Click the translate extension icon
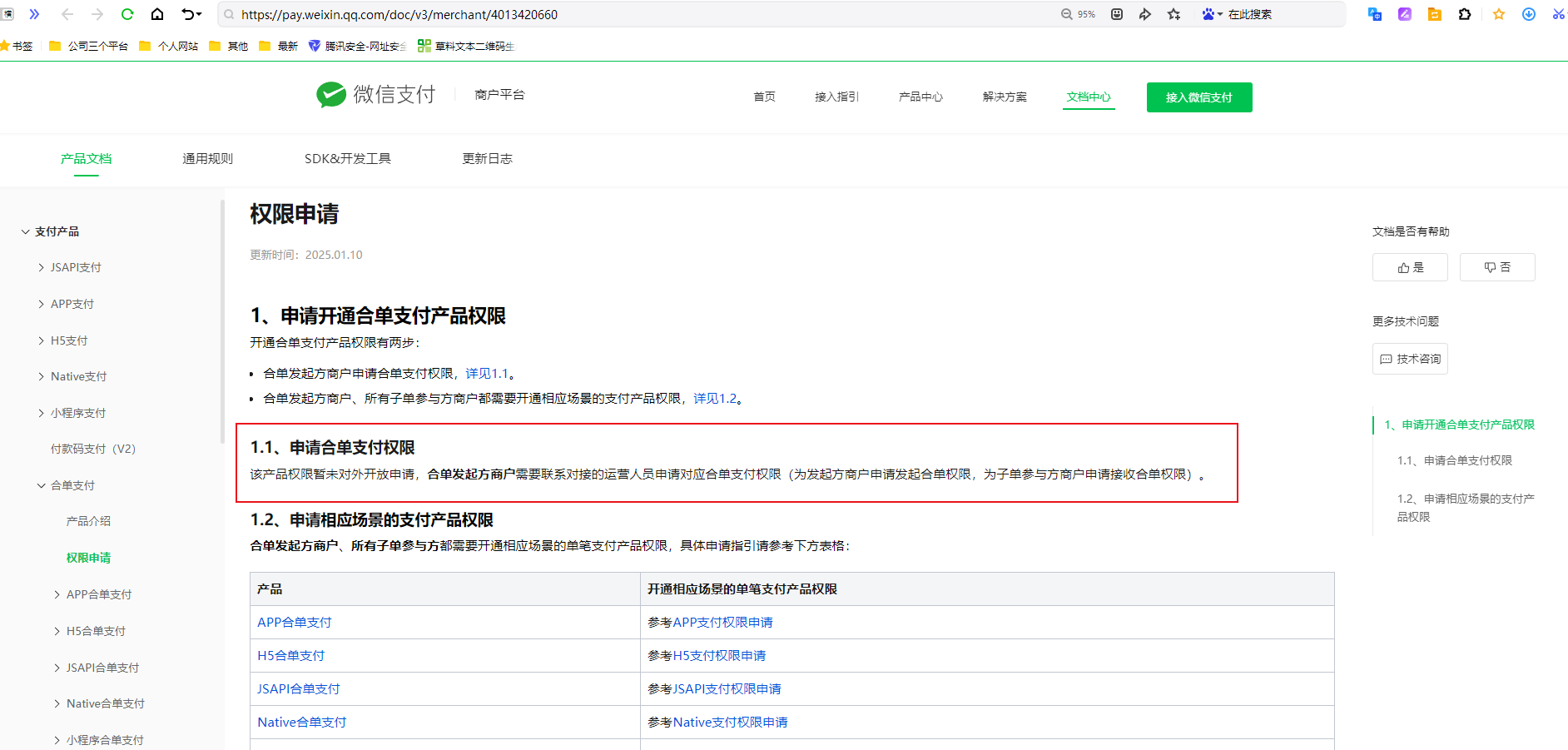 coord(1375,14)
